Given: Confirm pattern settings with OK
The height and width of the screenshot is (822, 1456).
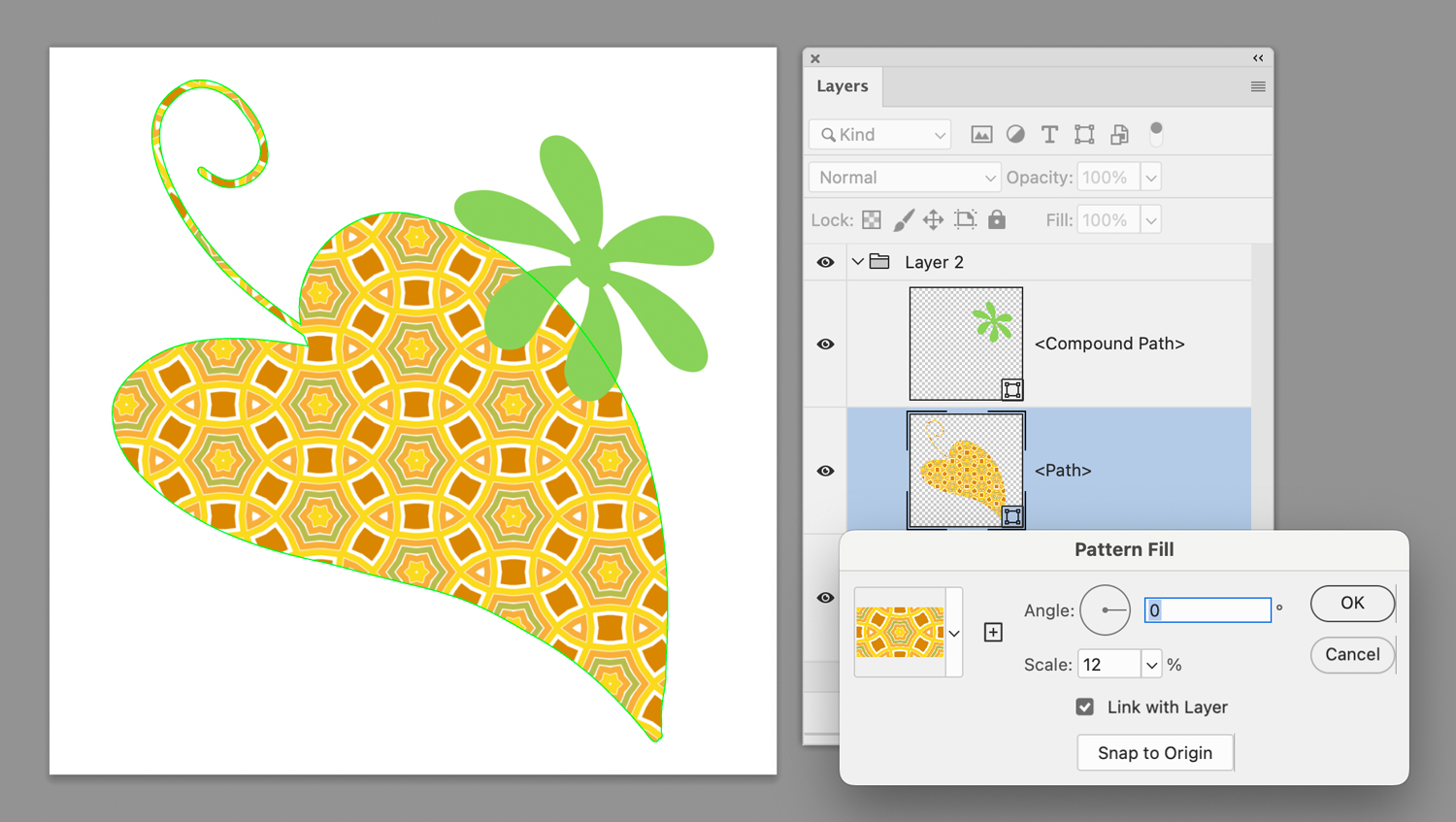Looking at the screenshot, I should [1351, 603].
